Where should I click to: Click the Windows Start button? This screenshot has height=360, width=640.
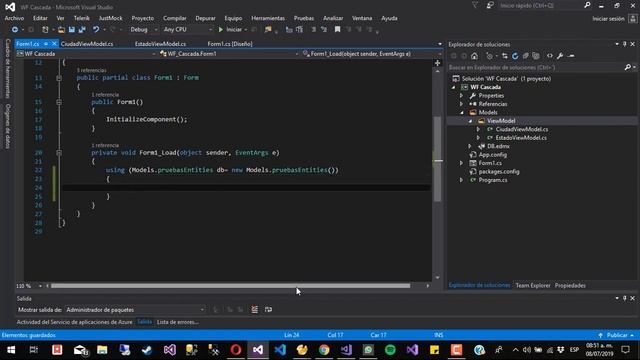[x=11, y=350]
